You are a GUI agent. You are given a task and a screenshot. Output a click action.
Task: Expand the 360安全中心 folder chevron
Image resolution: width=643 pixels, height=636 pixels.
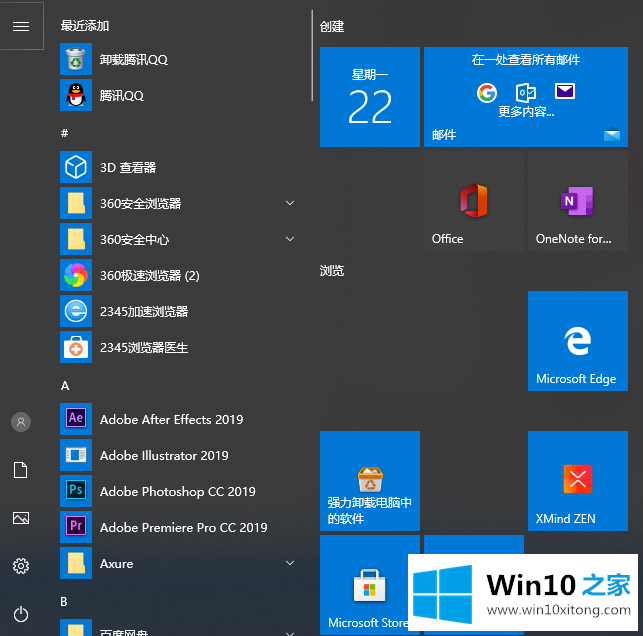click(290, 239)
